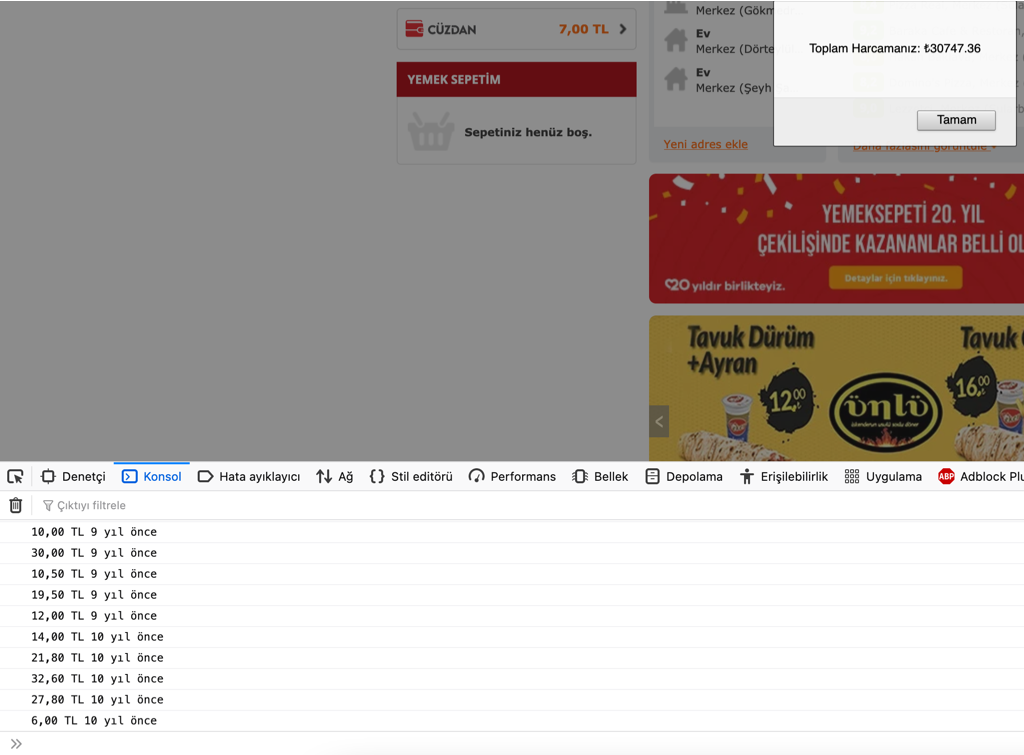Open the Adblock Plus devtools tab
The height and width of the screenshot is (755, 1024).
click(980, 477)
